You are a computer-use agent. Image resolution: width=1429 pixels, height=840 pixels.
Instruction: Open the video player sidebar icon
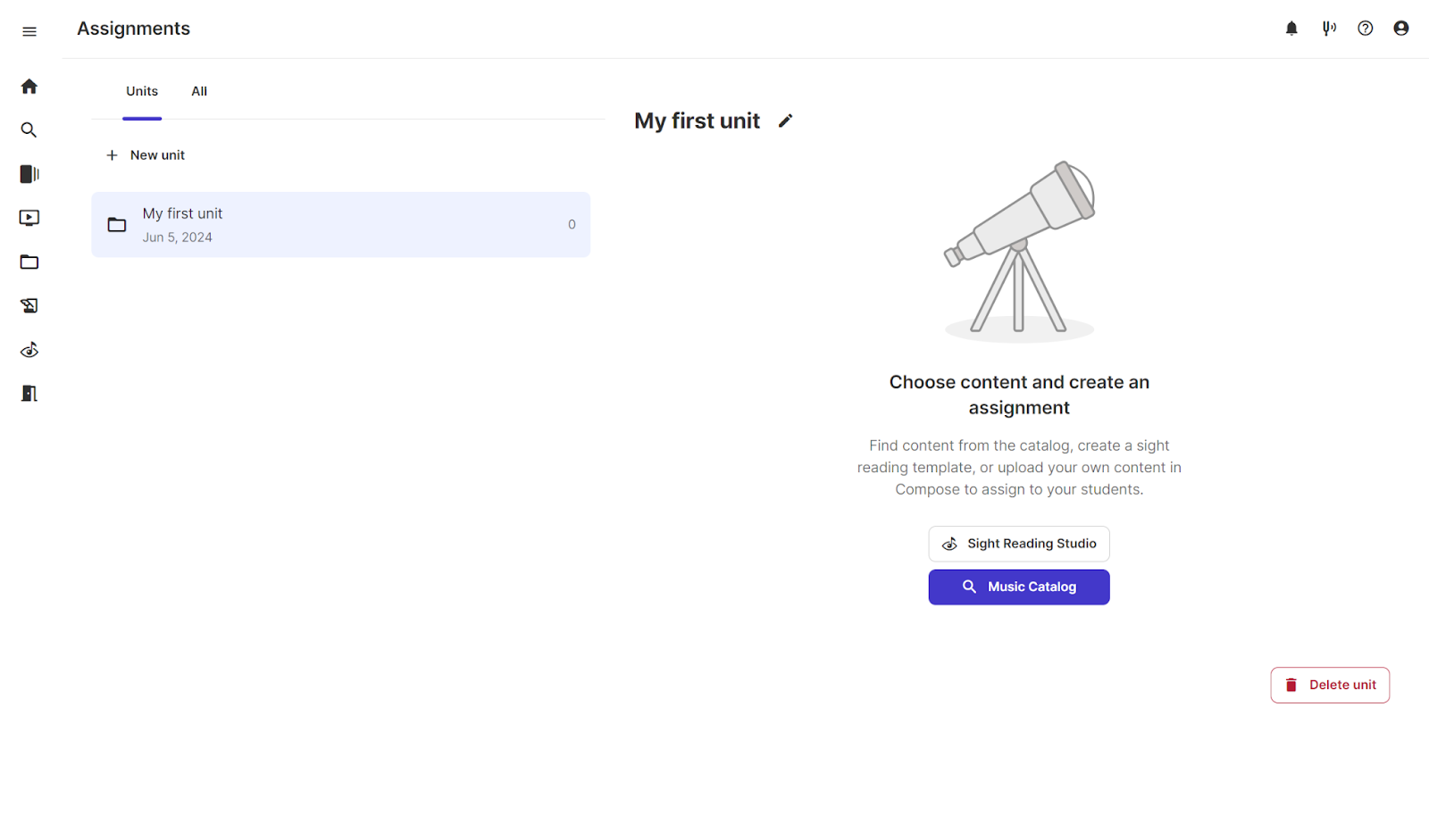tap(29, 218)
